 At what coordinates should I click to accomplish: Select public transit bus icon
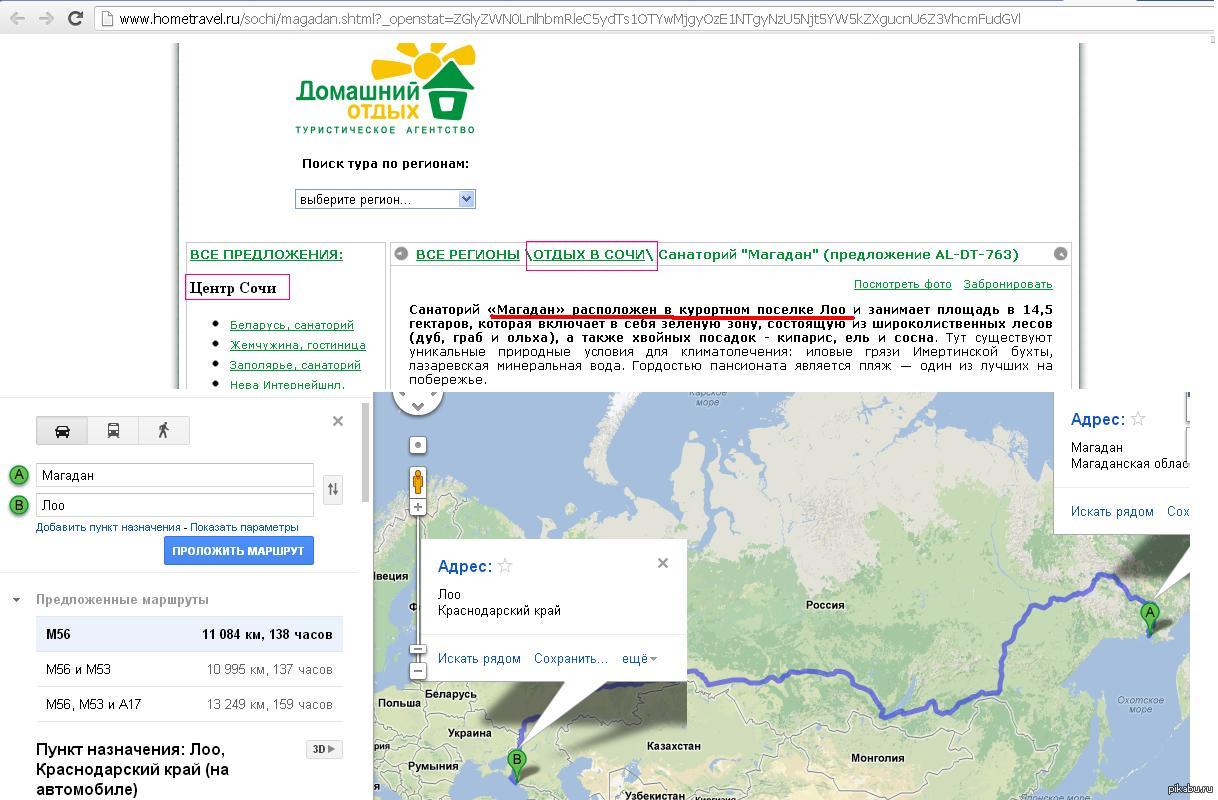click(113, 431)
